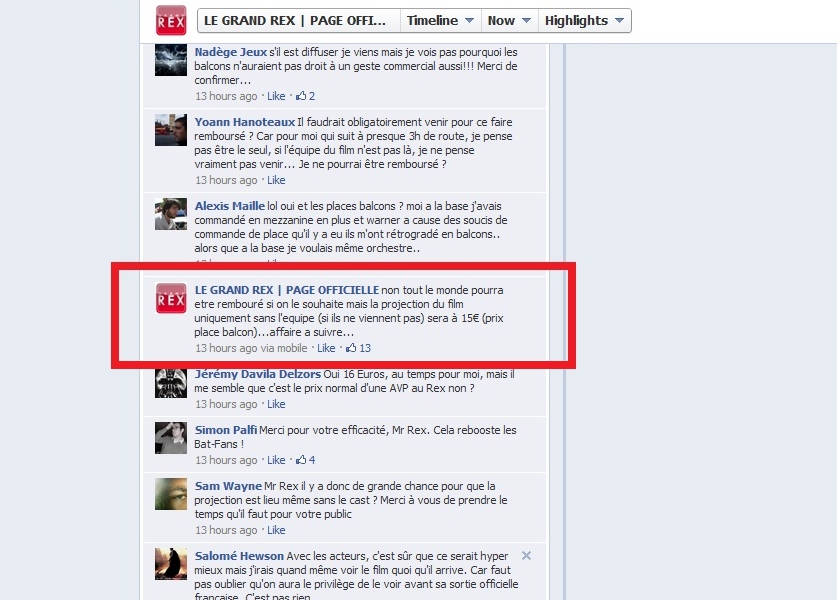
Task: Remove Salomé Hewson's comment with X
Action: 526,556
